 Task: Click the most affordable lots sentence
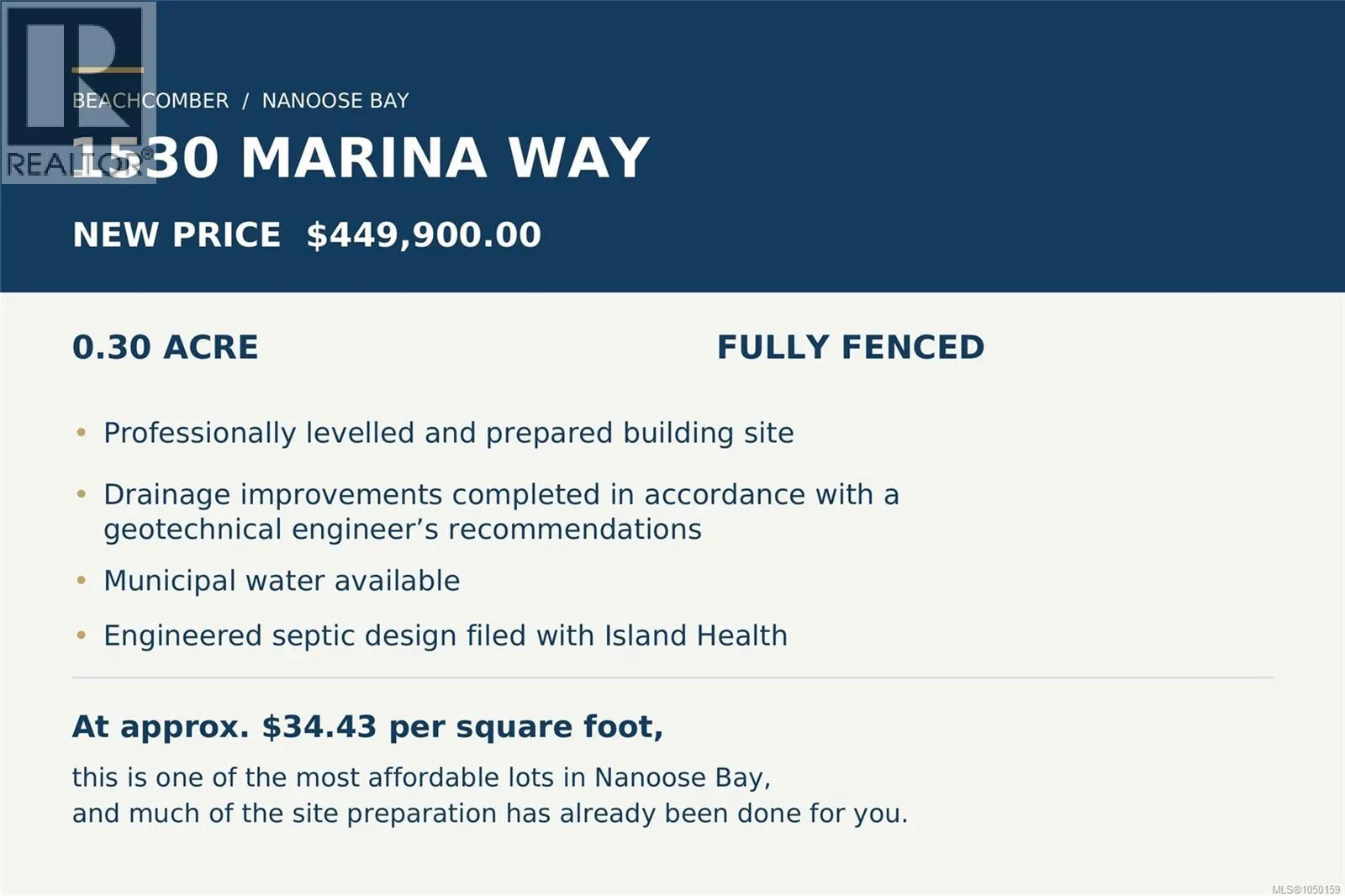[421, 777]
